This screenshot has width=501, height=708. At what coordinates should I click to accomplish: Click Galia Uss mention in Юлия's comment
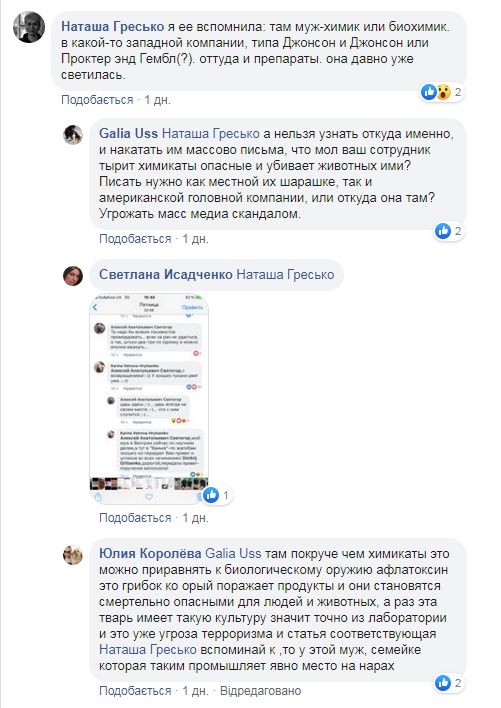pyautogui.click(x=233, y=554)
